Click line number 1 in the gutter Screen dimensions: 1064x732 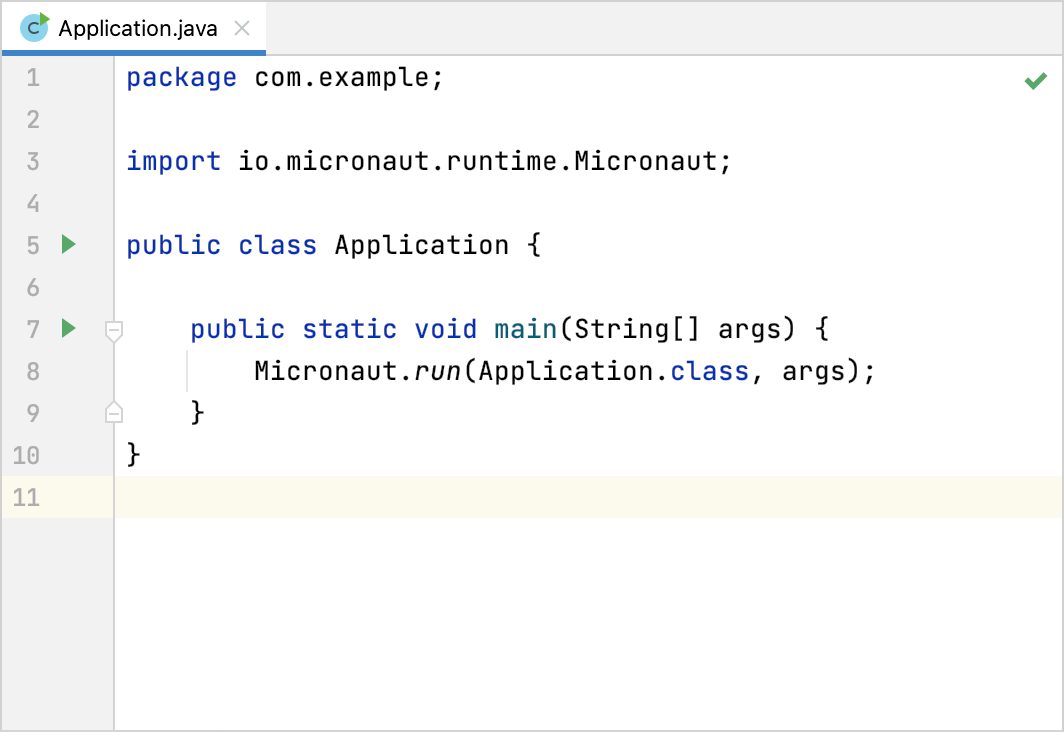click(x=32, y=77)
